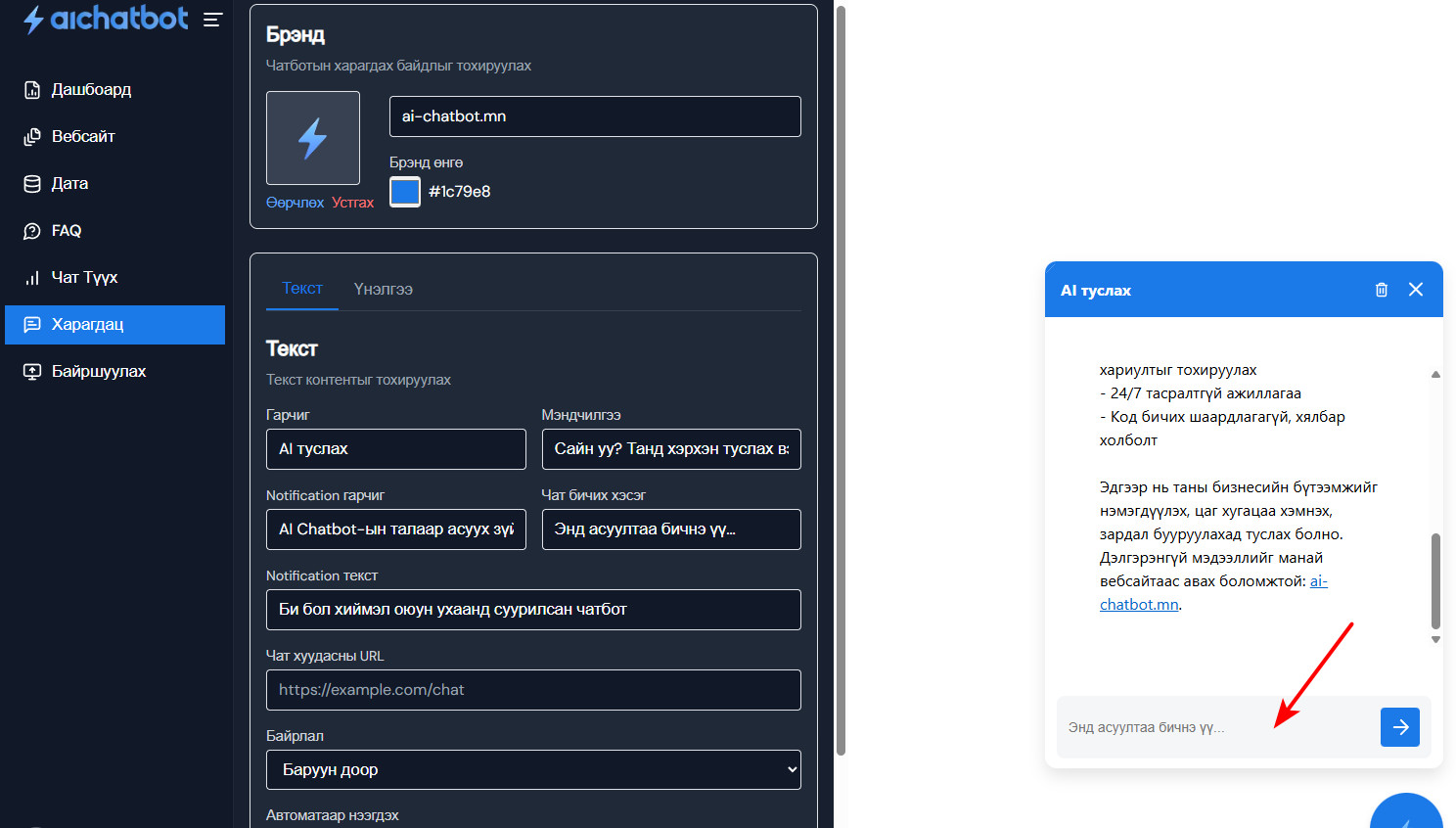Open Байршуулах deployment page
This screenshot has width=1456, height=828.
pyautogui.click(x=98, y=372)
